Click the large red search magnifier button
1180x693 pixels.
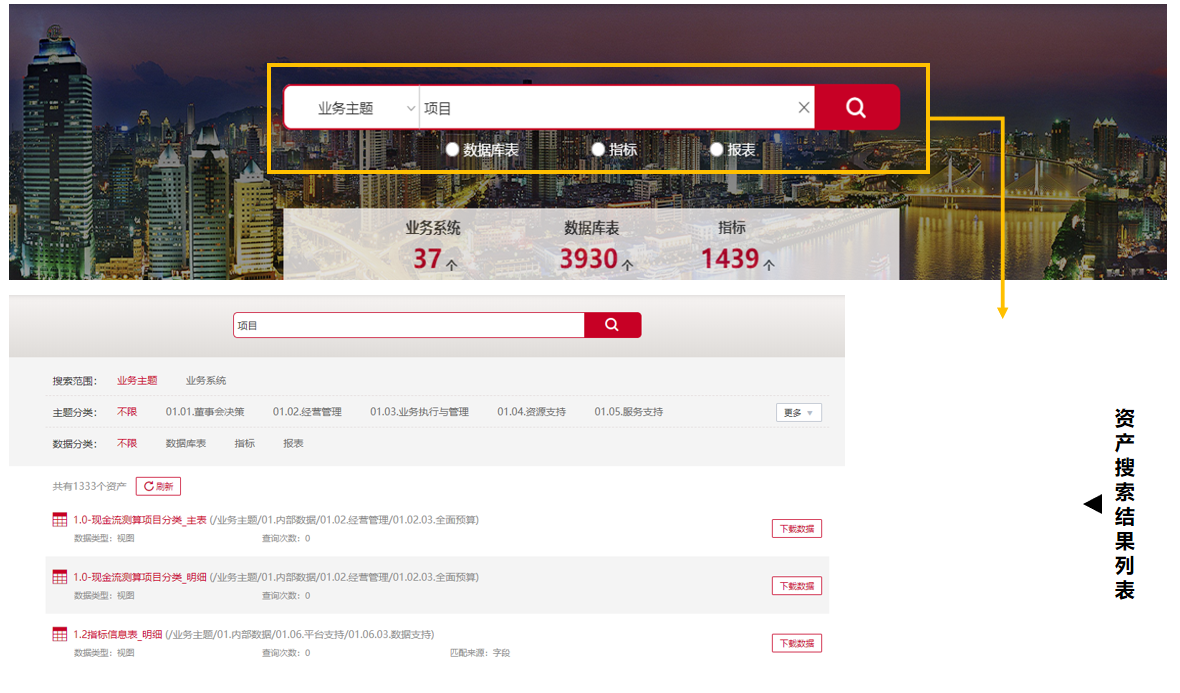856,107
